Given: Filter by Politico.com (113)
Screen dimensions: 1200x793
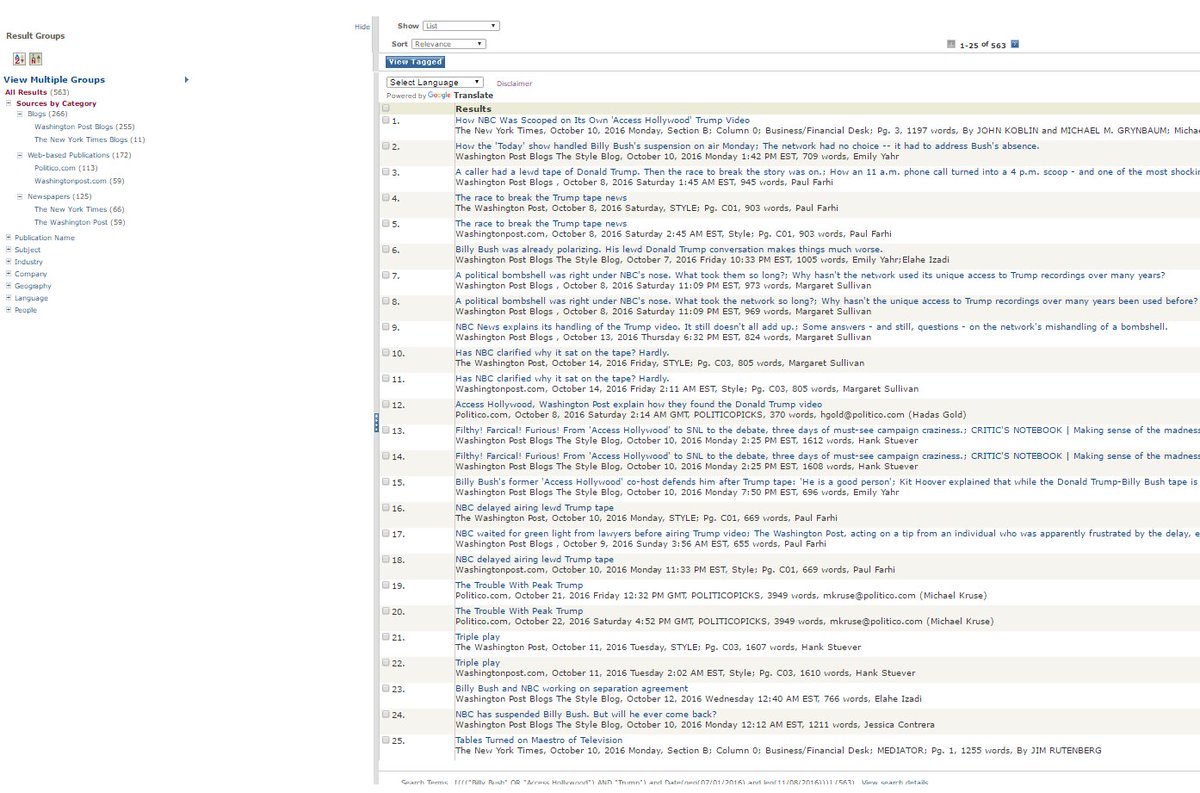Looking at the screenshot, I should pos(66,168).
